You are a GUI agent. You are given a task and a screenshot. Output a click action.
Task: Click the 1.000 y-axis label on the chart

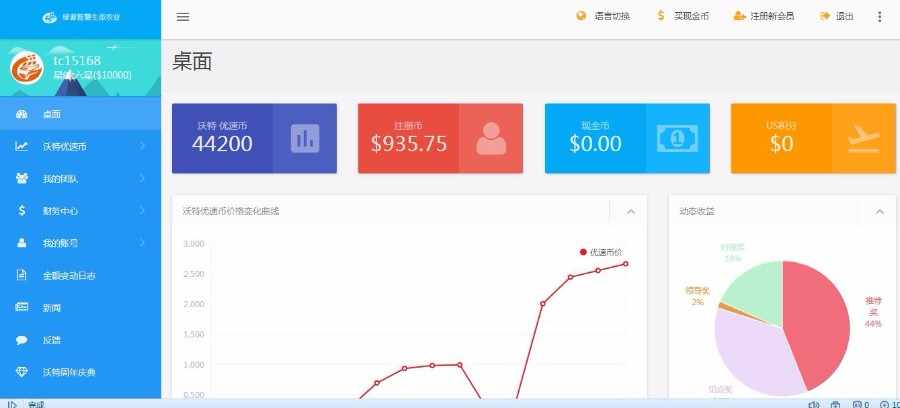point(193,364)
